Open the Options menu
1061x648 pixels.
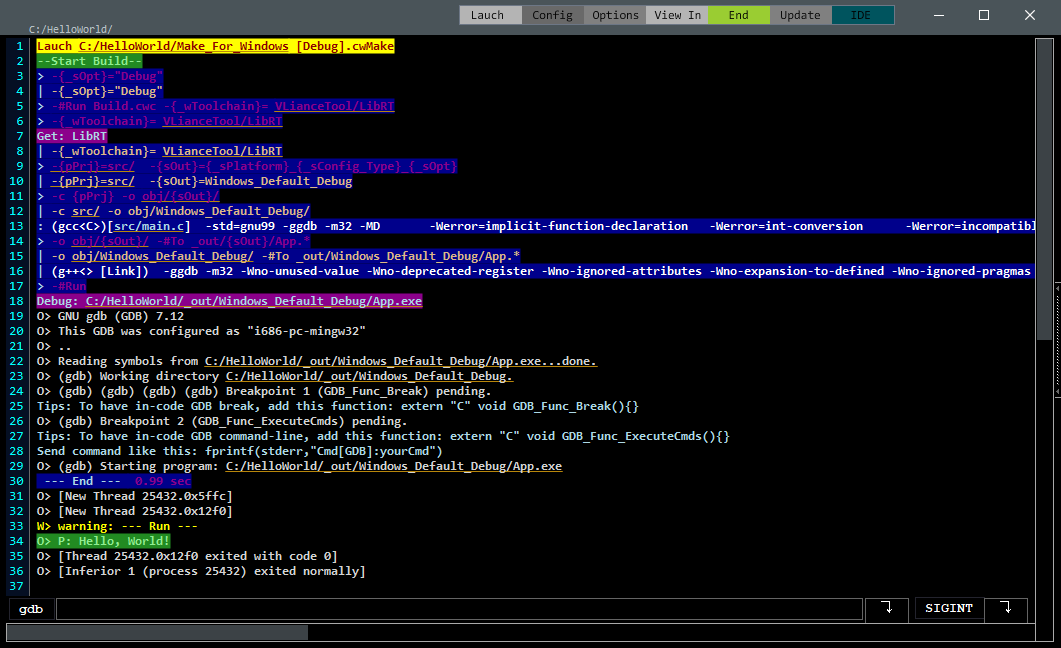coord(614,14)
